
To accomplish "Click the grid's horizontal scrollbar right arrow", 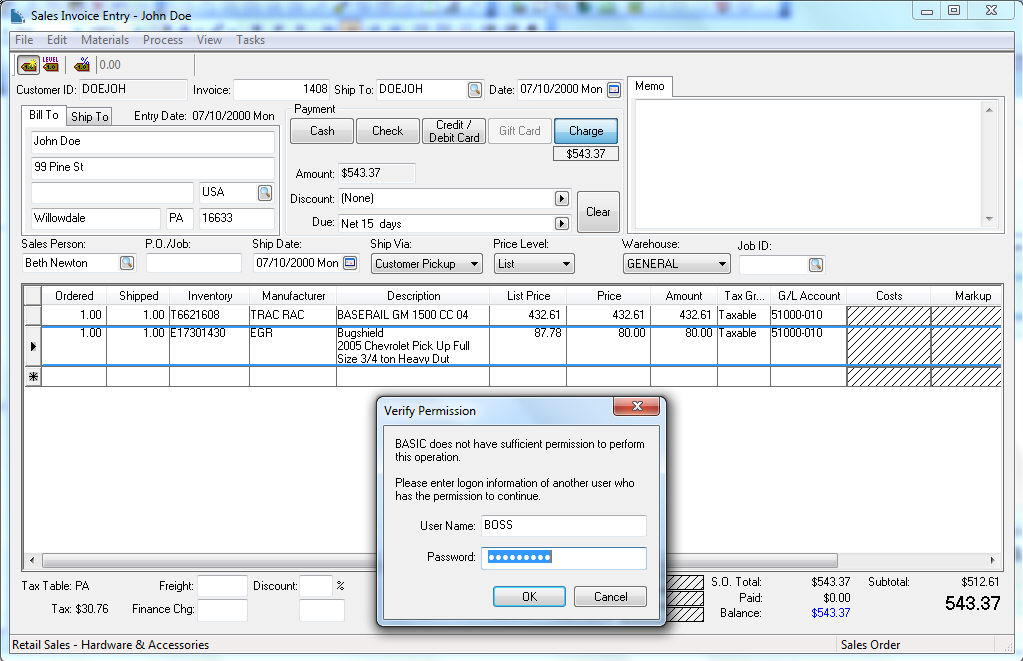I will [x=992, y=561].
